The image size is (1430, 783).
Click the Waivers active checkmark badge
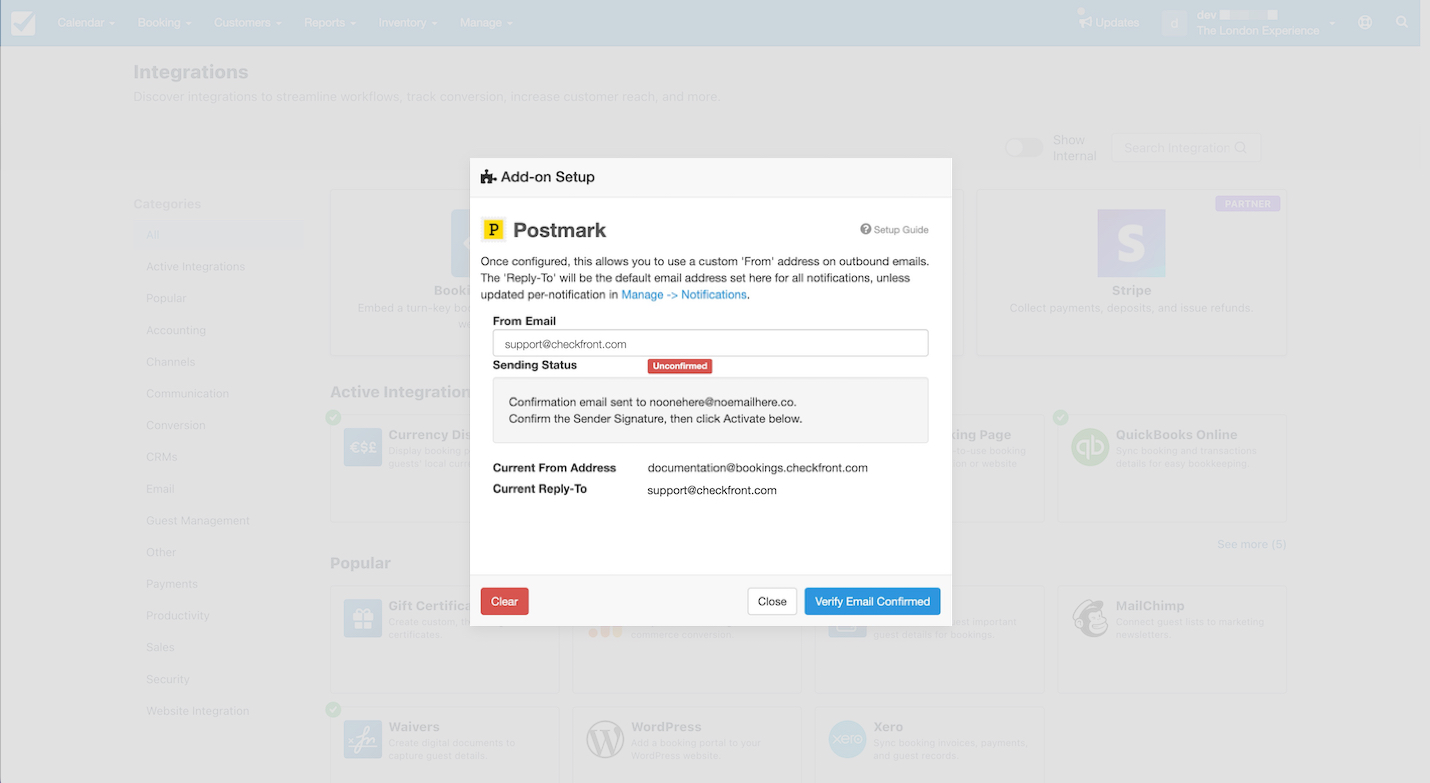click(333, 709)
